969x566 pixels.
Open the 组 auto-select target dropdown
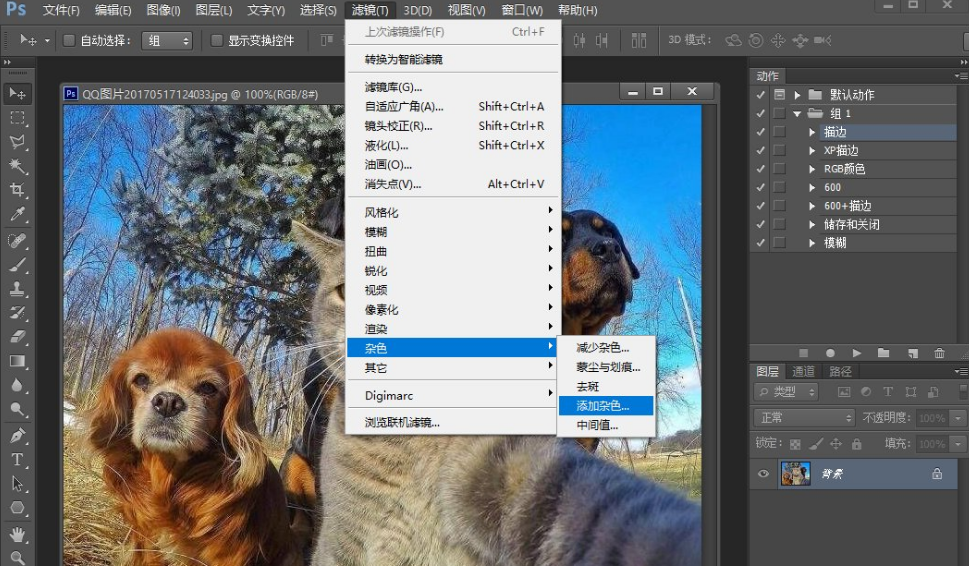[167, 41]
